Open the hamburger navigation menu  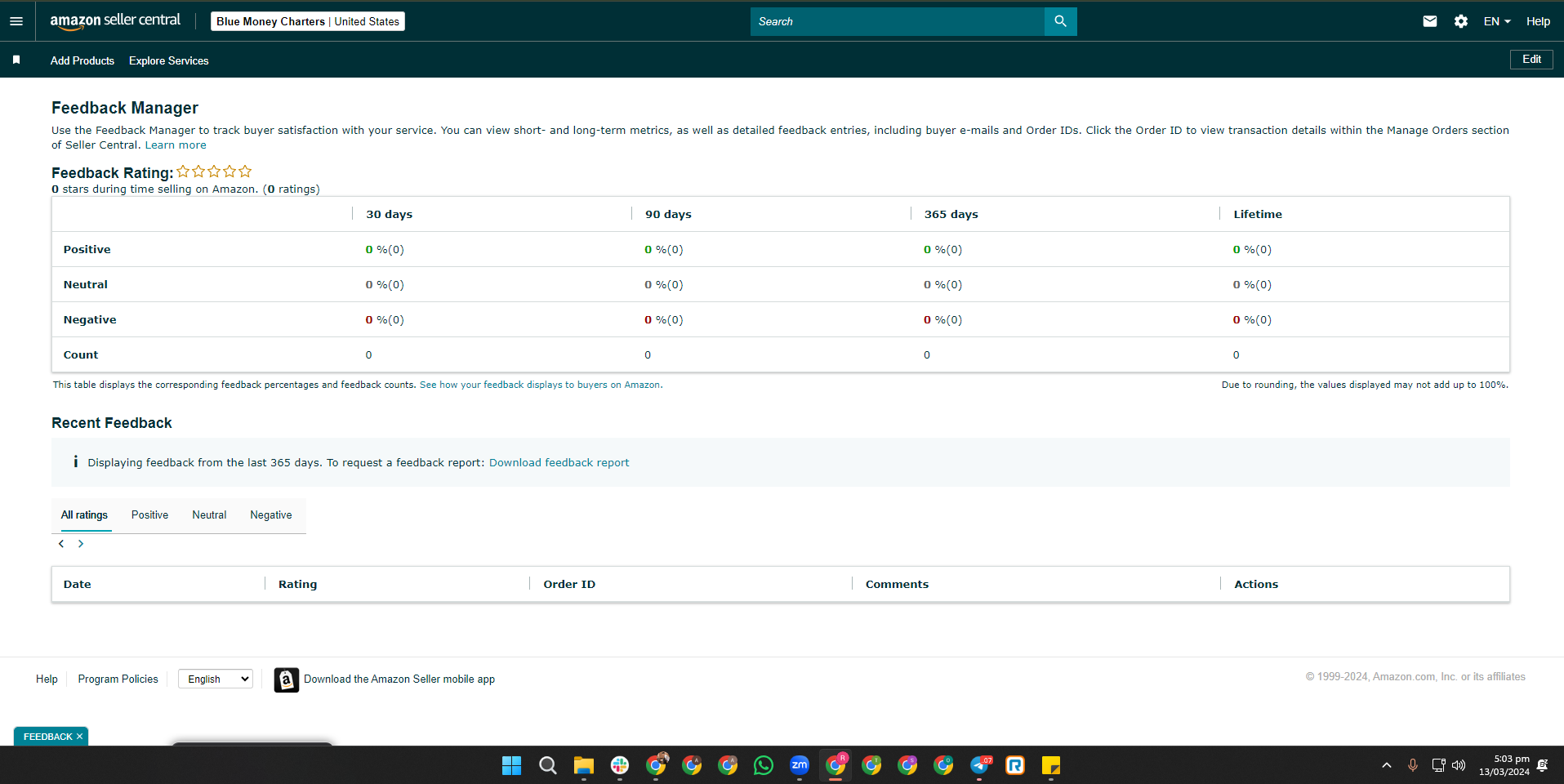16,21
